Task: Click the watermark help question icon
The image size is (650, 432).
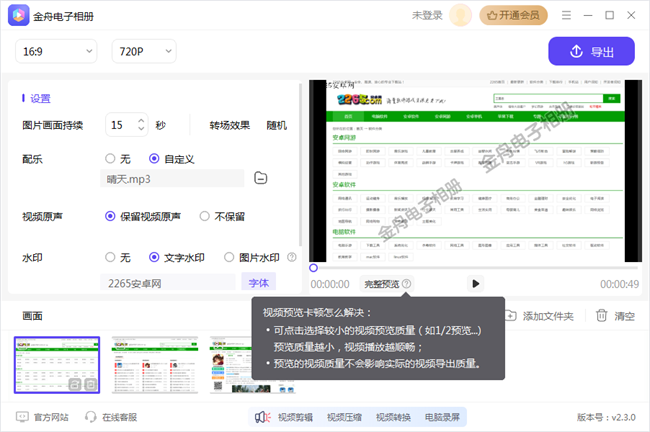Action: 292,257
